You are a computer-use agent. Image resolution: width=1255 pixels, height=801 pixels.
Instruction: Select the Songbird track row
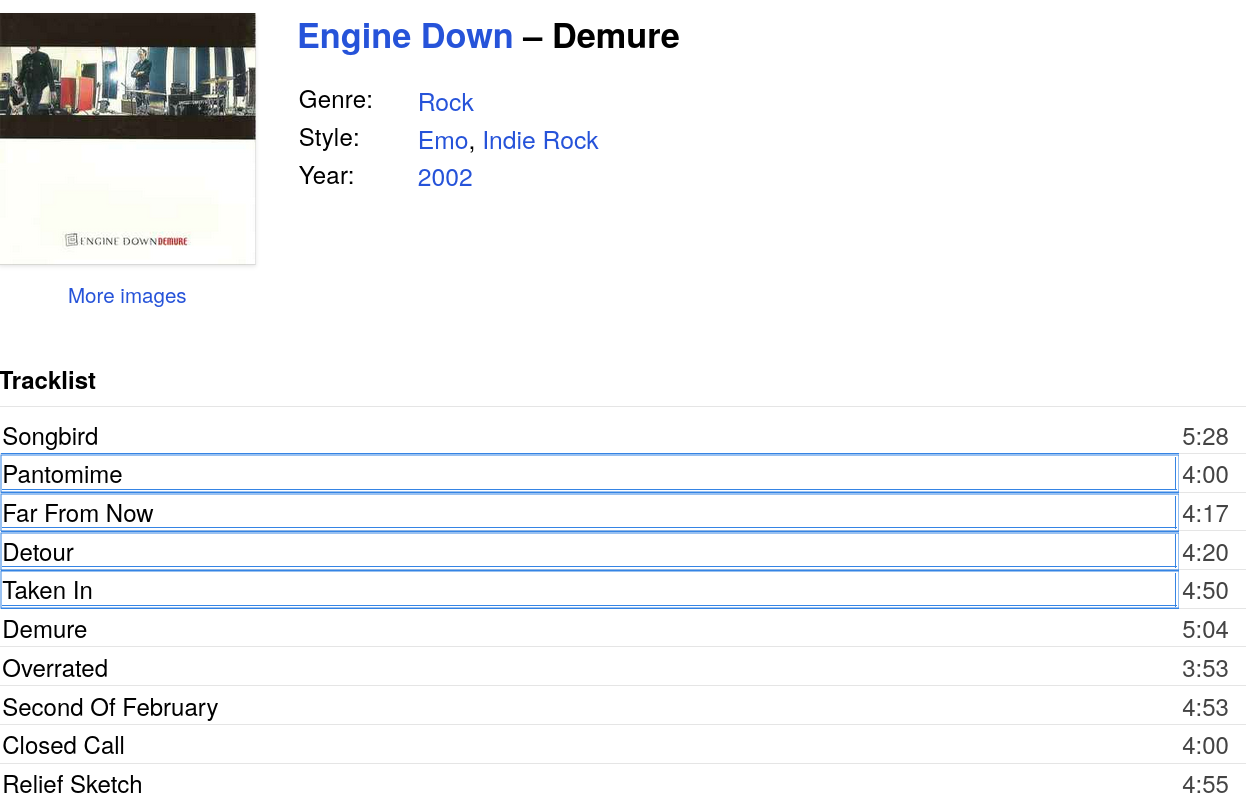click(x=51, y=437)
